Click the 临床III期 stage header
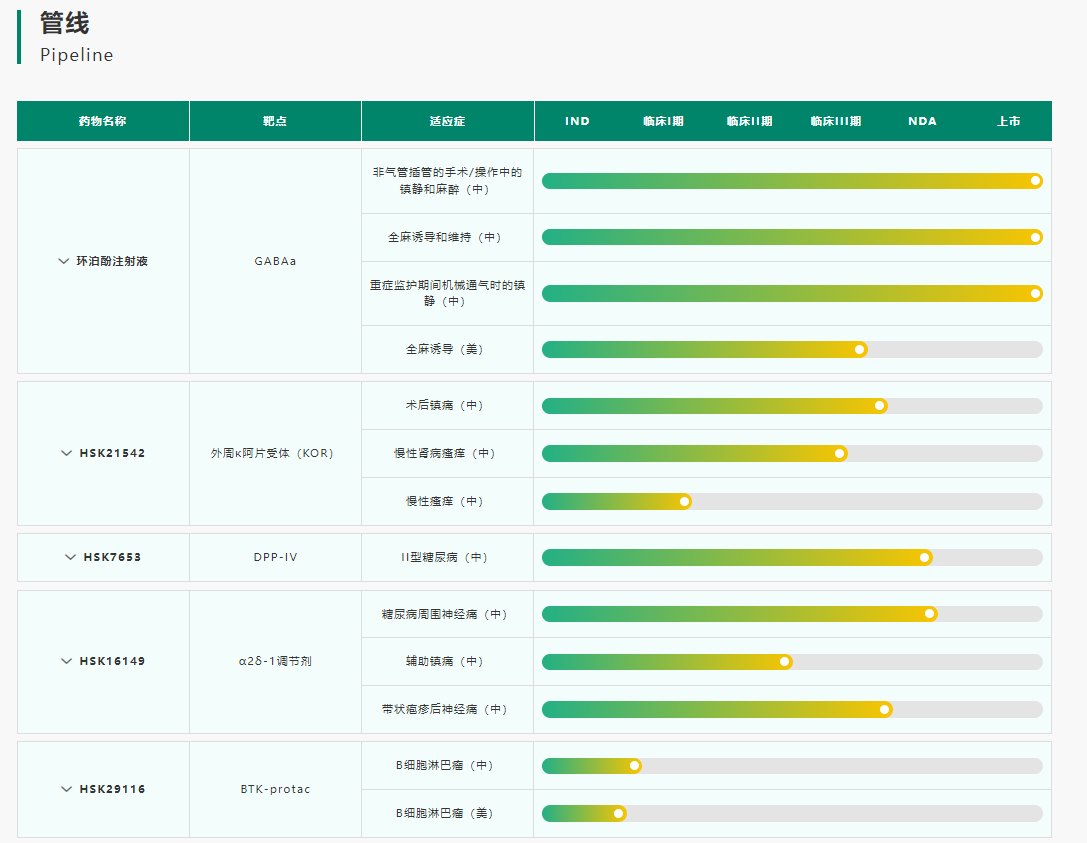The height and width of the screenshot is (843, 1087). tap(835, 121)
